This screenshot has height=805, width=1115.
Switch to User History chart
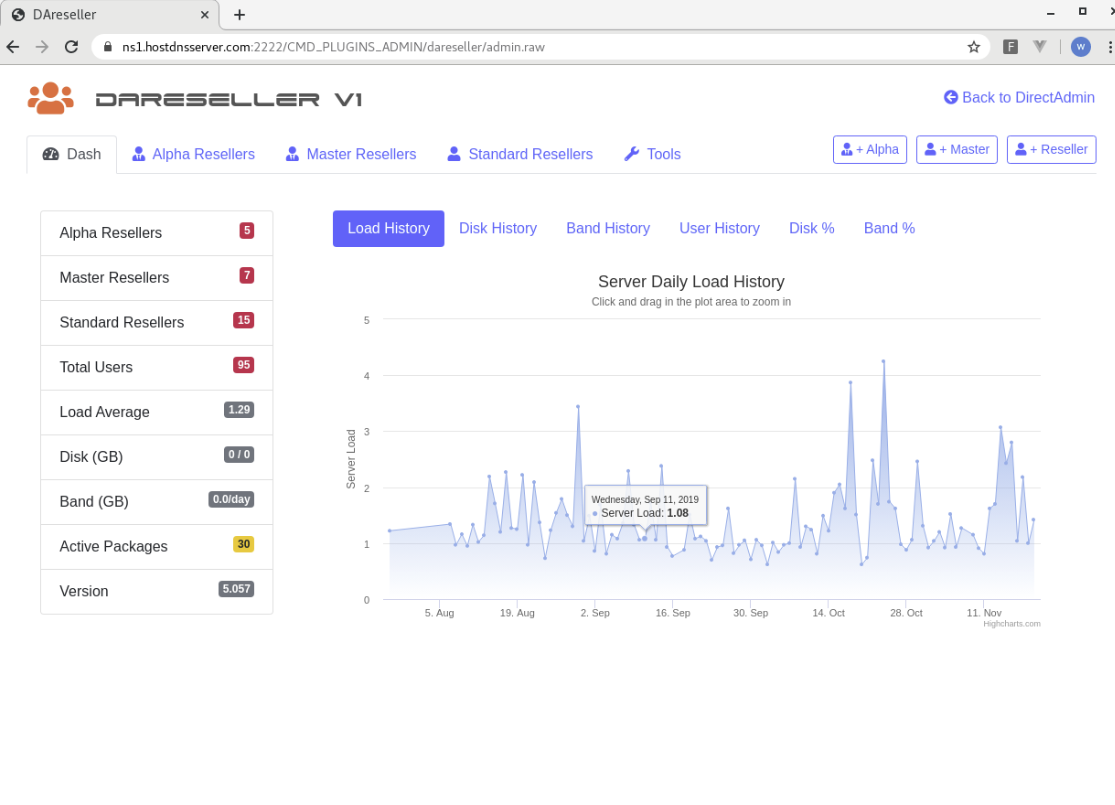pyautogui.click(x=719, y=228)
